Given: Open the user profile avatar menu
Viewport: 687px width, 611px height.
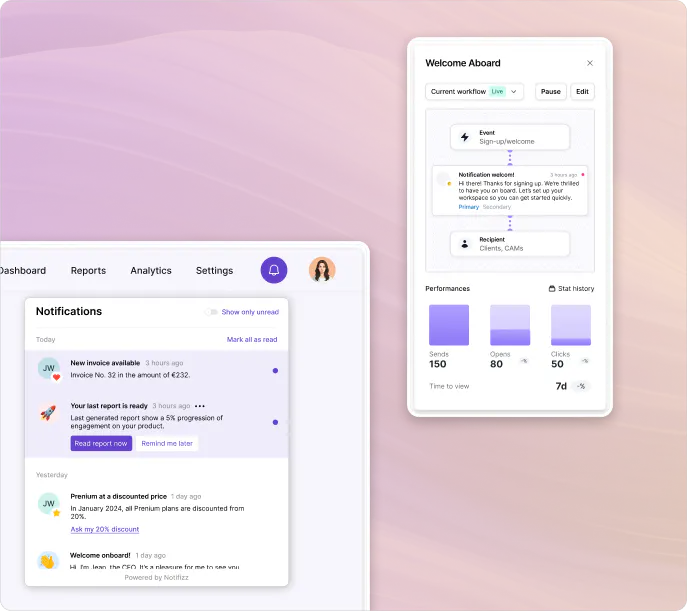Looking at the screenshot, I should [322, 270].
